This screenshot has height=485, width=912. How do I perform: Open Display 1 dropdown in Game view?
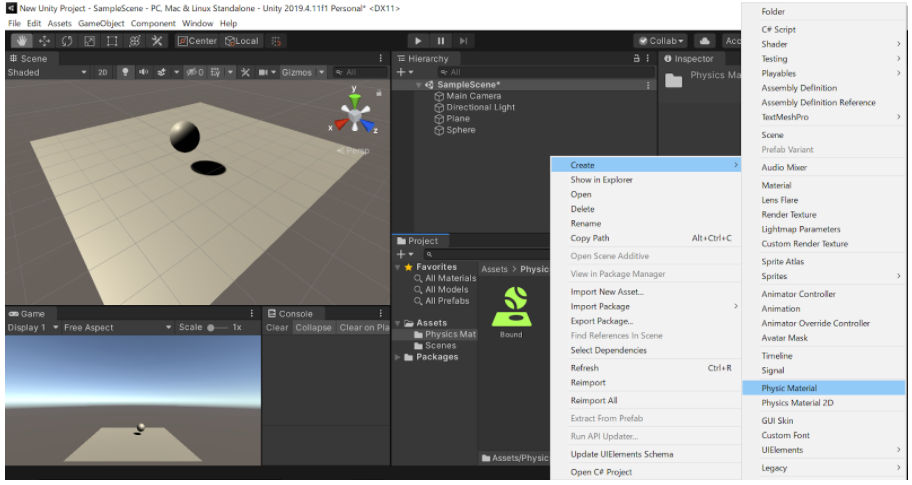(x=33, y=327)
